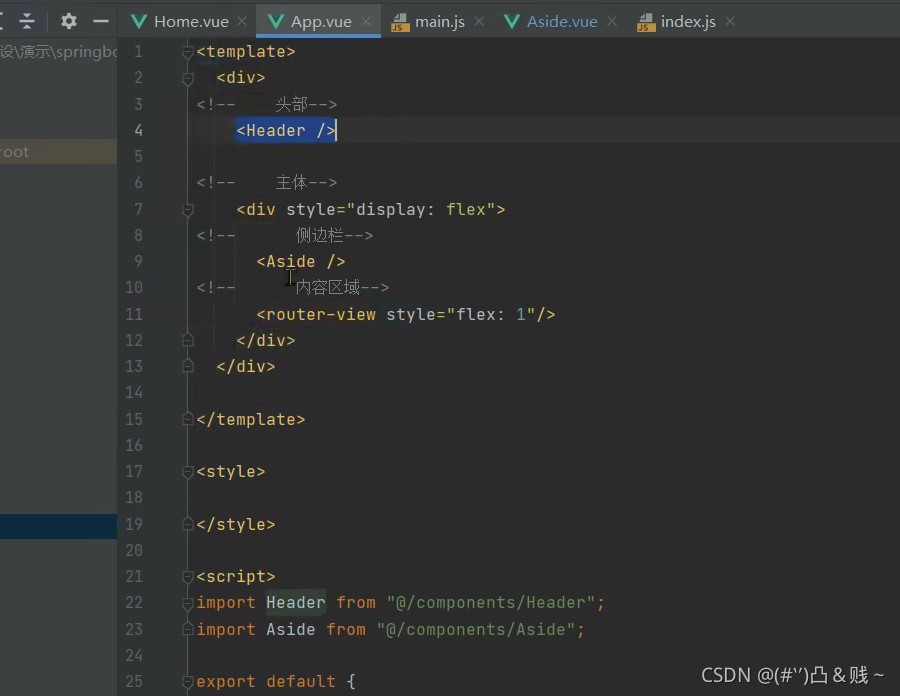Collapse the <script> block on line 21
Screen dimensions: 900x696
click(x=187, y=577)
